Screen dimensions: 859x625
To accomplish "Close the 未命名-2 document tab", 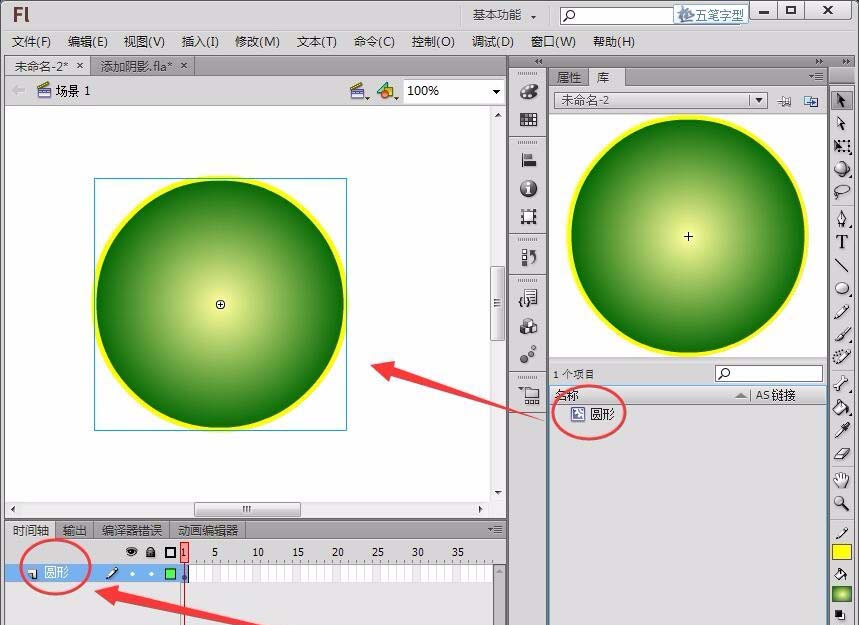I will (80, 65).
